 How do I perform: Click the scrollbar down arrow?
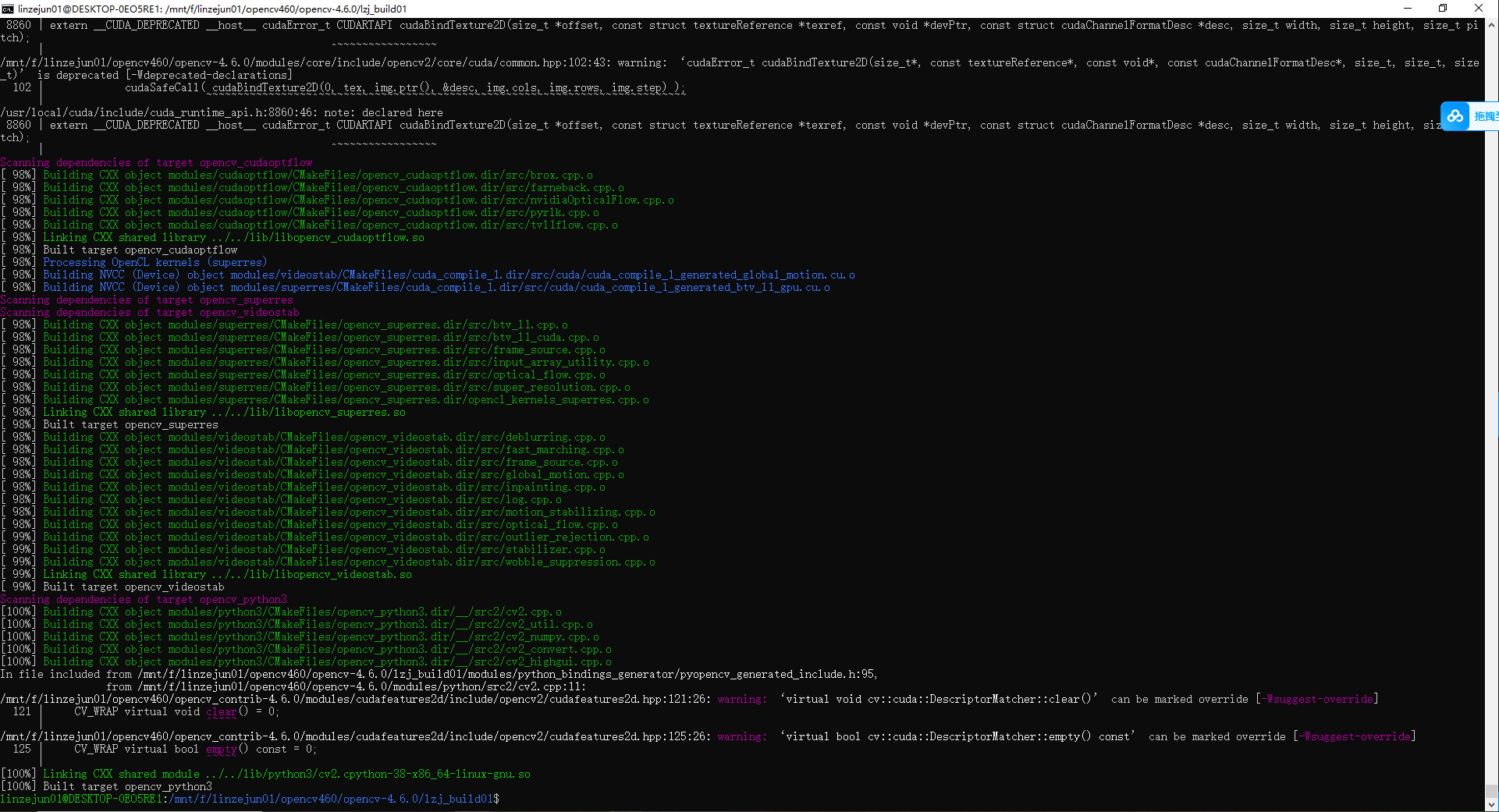(x=1493, y=805)
